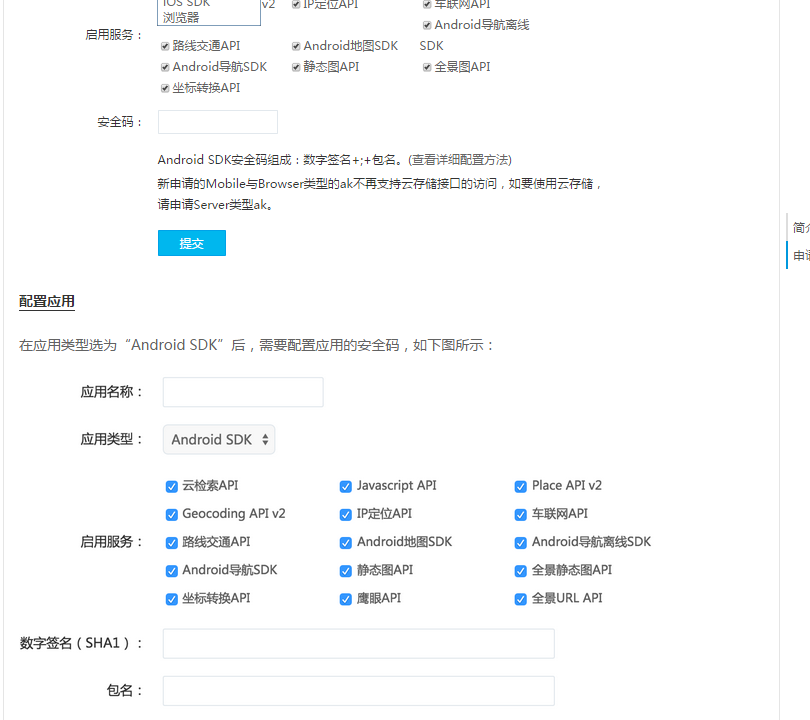
Task: Focus the 应用名称 text field
Action: pos(243,392)
